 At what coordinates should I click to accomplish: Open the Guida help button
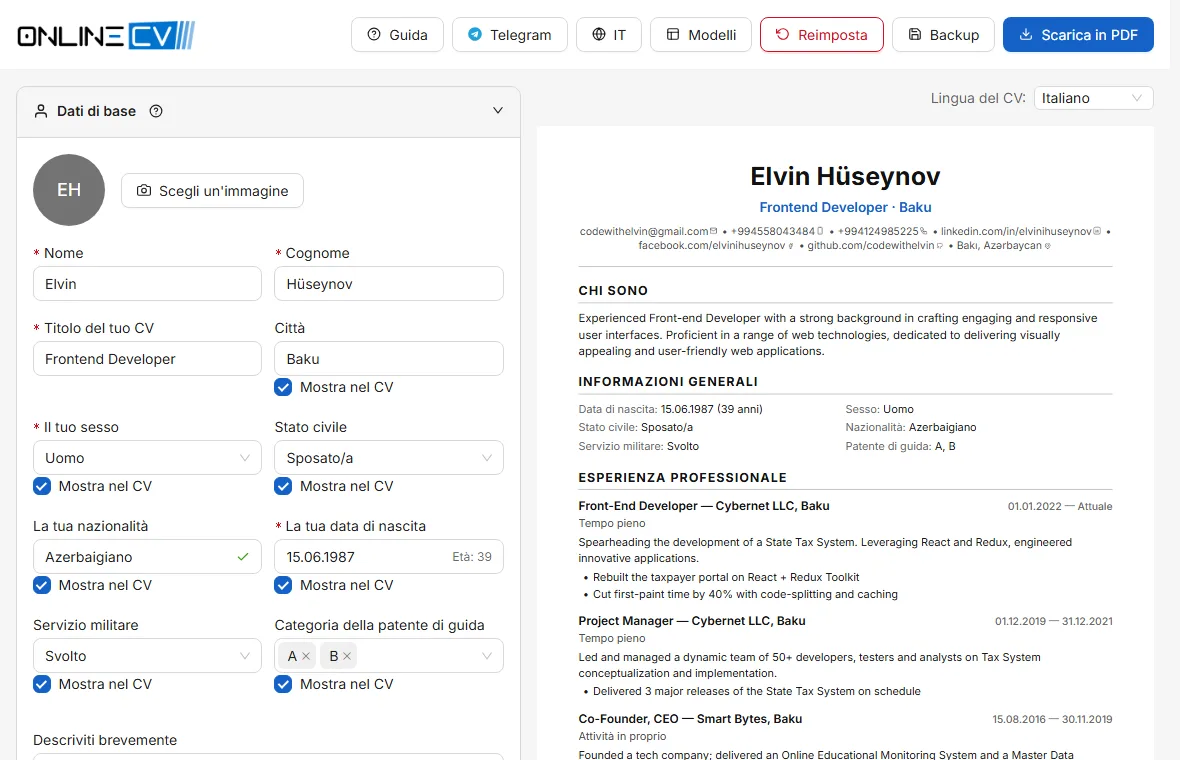pyautogui.click(x=397, y=35)
